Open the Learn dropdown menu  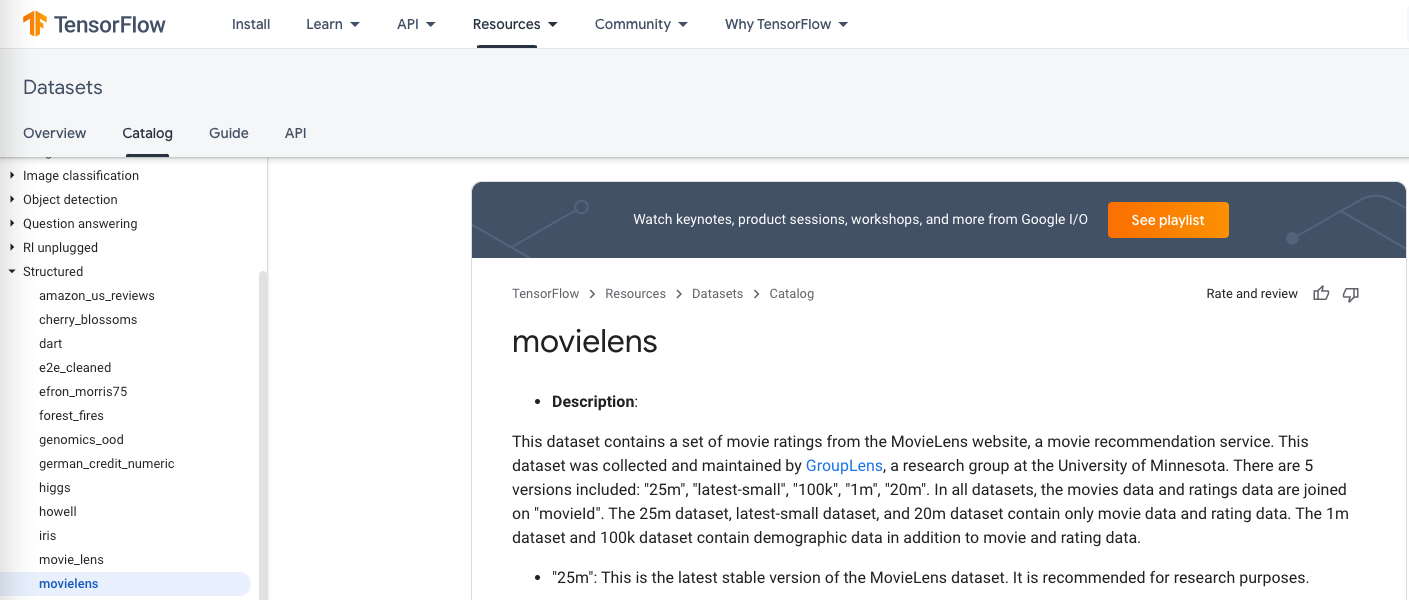[x=333, y=24]
